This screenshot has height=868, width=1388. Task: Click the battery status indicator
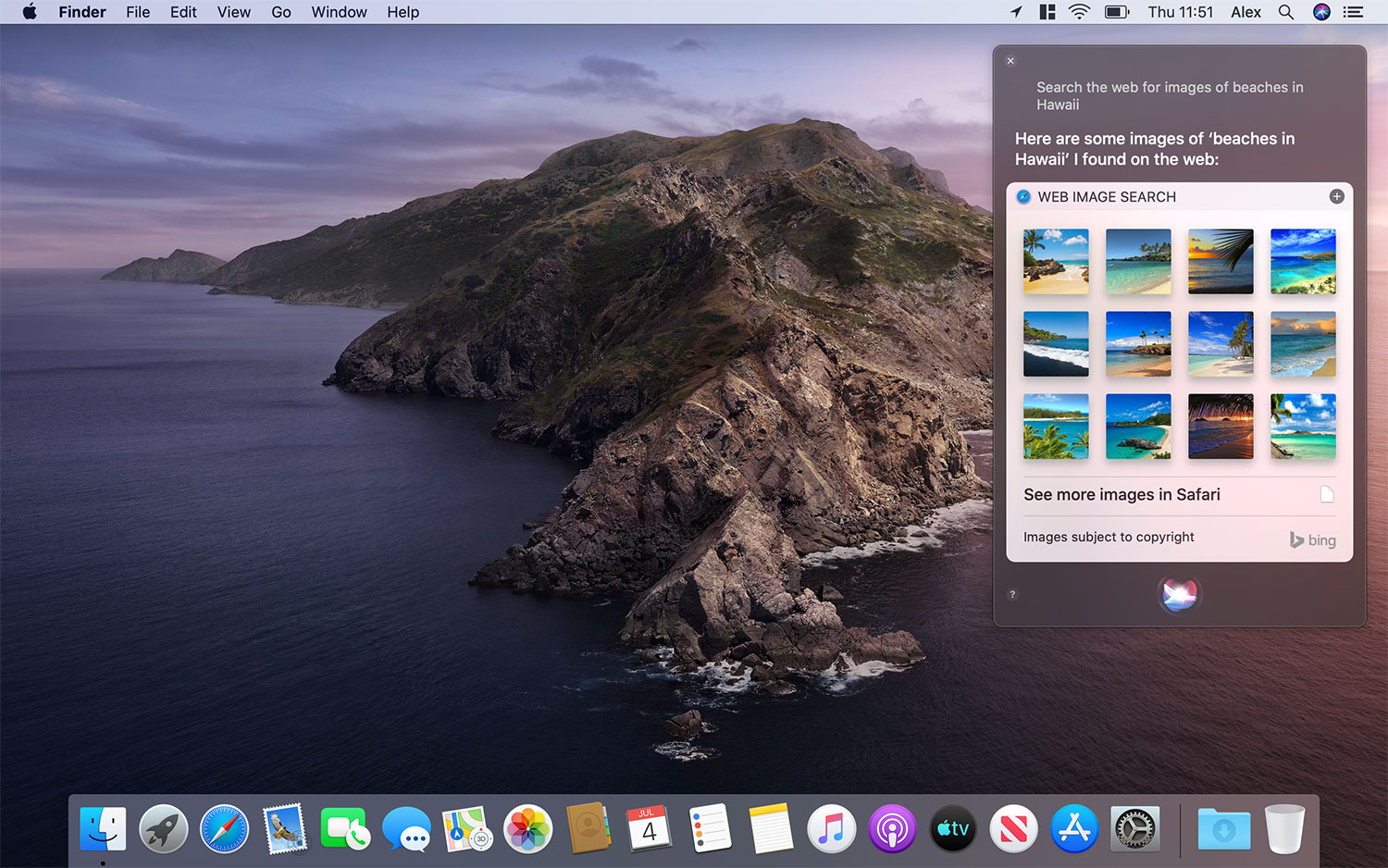(x=1116, y=12)
